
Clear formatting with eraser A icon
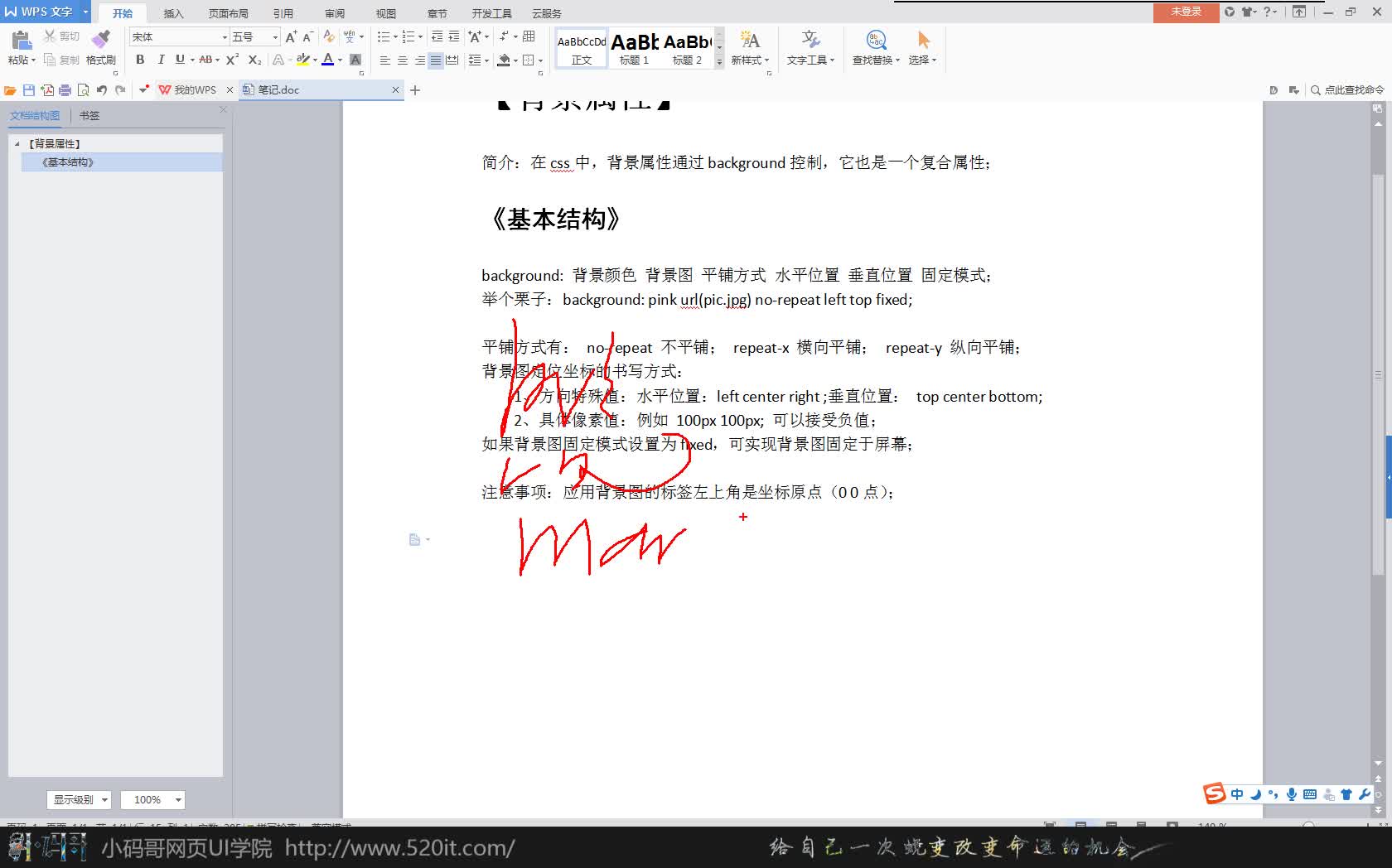coord(329,36)
